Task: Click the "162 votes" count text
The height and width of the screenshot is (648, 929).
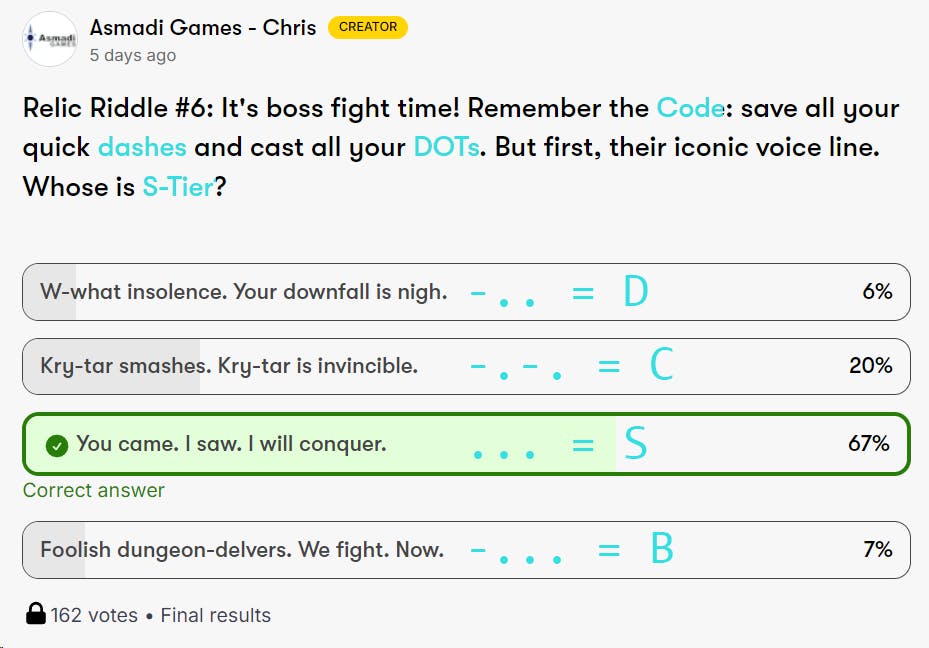Action: (x=95, y=615)
